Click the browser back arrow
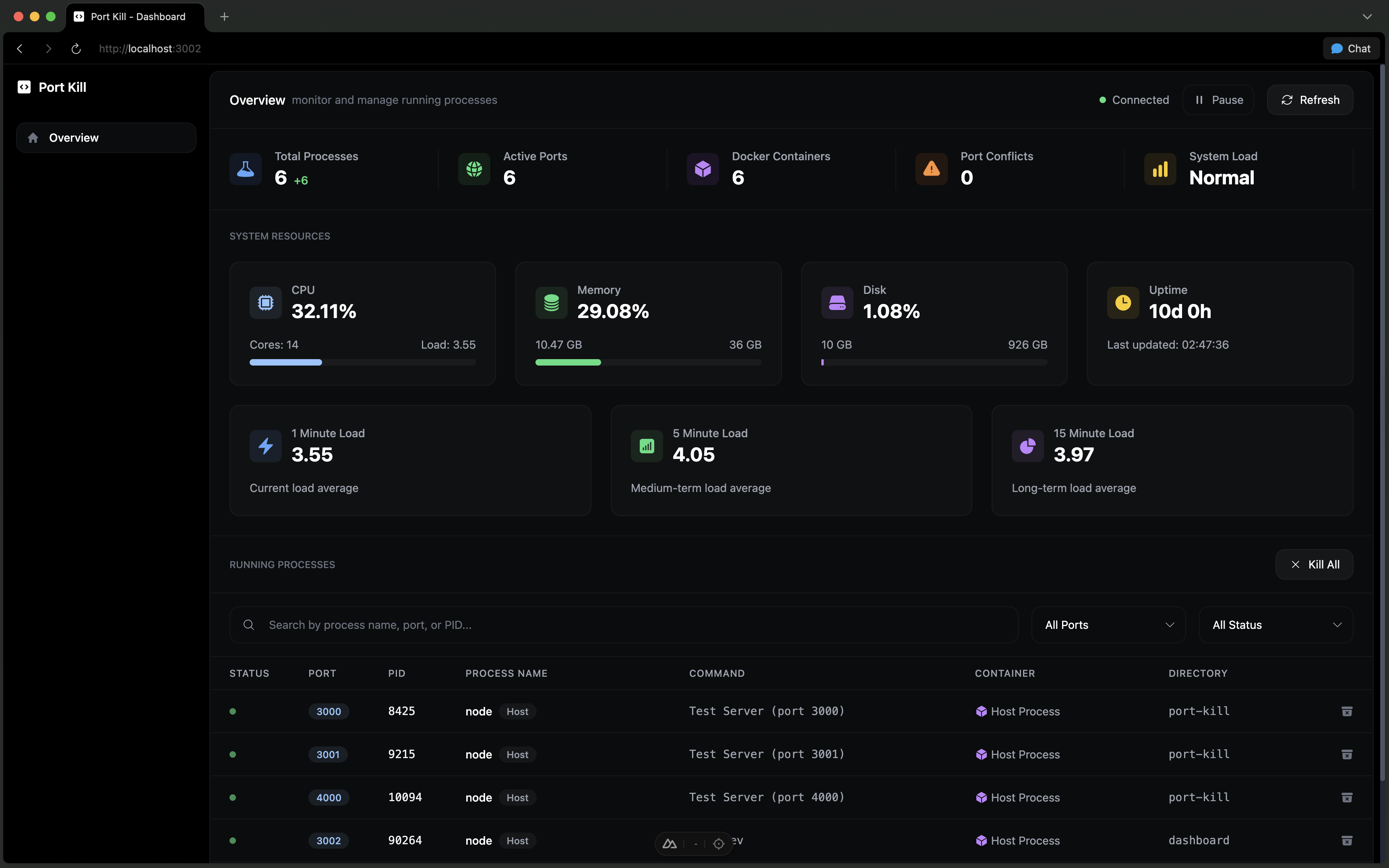Image resolution: width=1389 pixels, height=868 pixels. (20, 49)
